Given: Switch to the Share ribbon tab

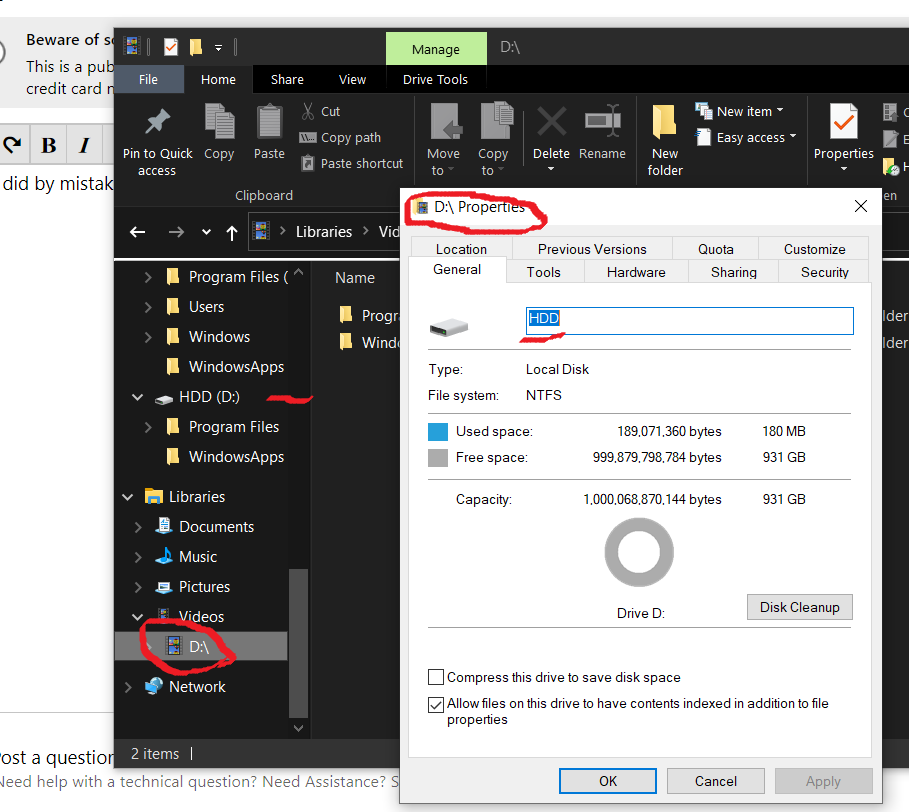Looking at the screenshot, I should [x=287, y=79].
